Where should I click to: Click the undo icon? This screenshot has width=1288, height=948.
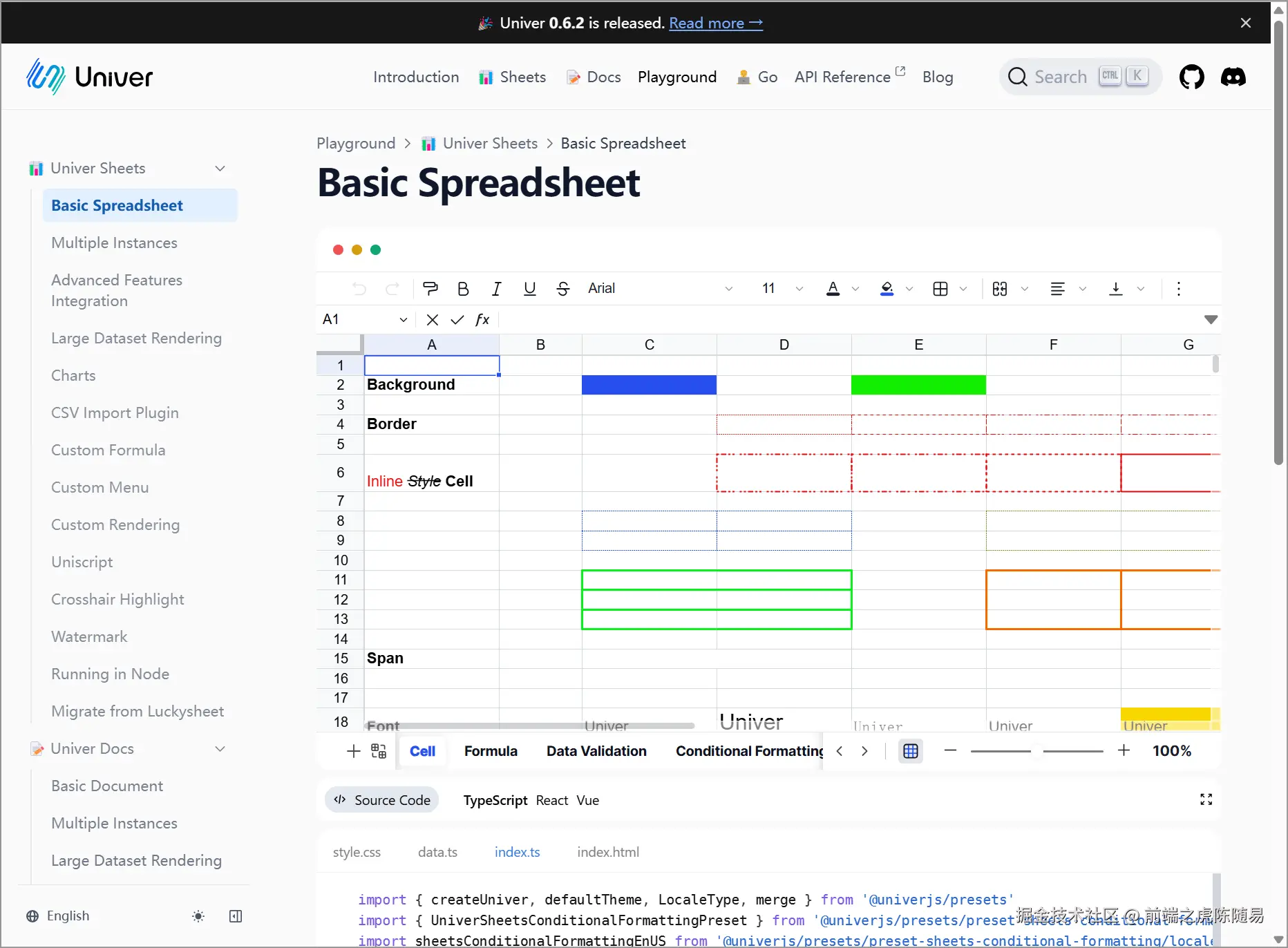359,289
